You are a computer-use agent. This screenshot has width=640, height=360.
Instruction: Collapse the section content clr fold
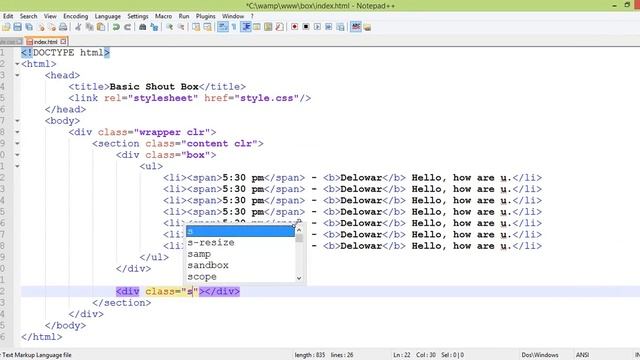pyautogui.click(x=17, y=144)
